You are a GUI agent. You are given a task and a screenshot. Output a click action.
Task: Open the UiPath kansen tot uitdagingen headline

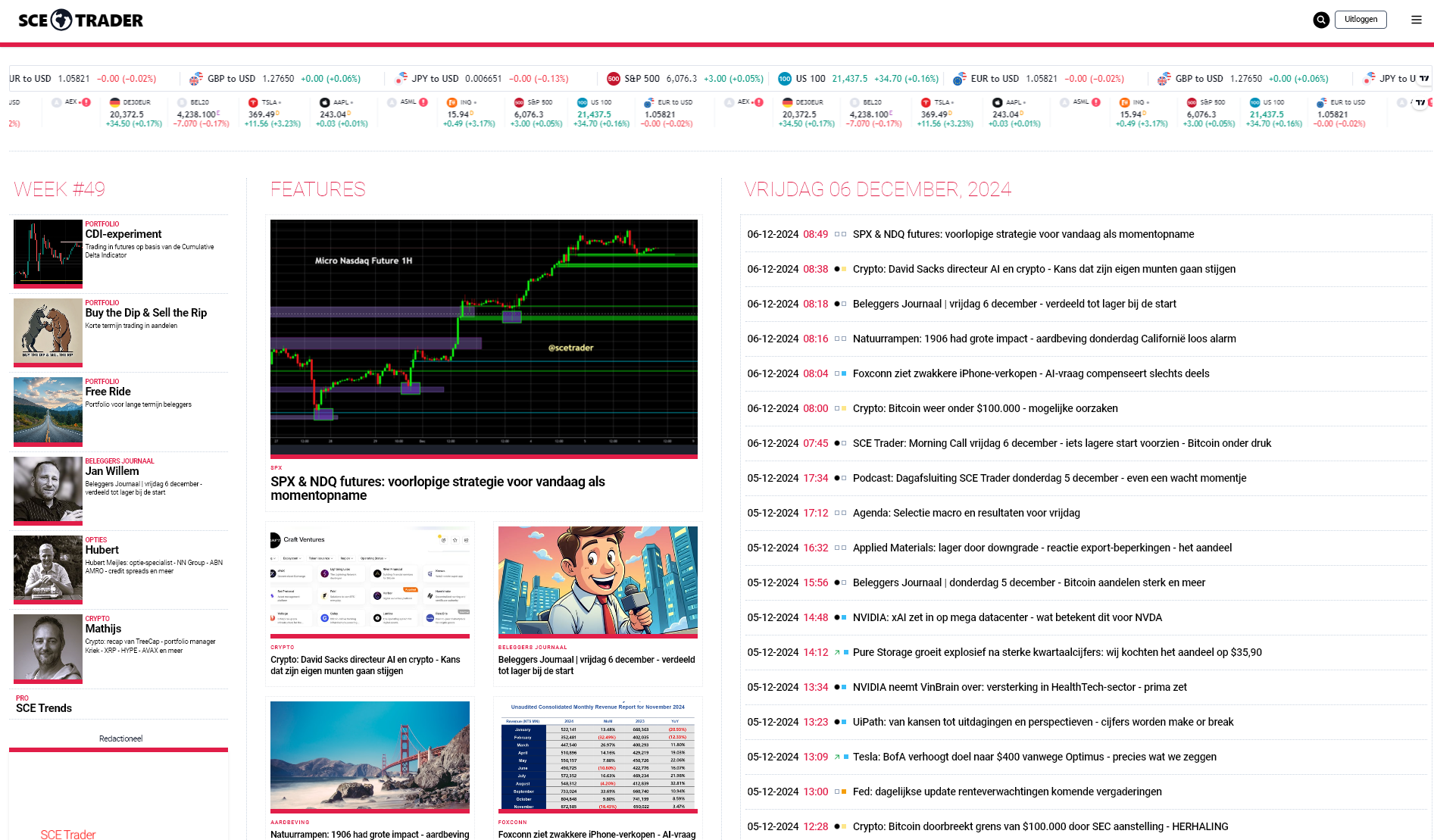coord(1043,722)
